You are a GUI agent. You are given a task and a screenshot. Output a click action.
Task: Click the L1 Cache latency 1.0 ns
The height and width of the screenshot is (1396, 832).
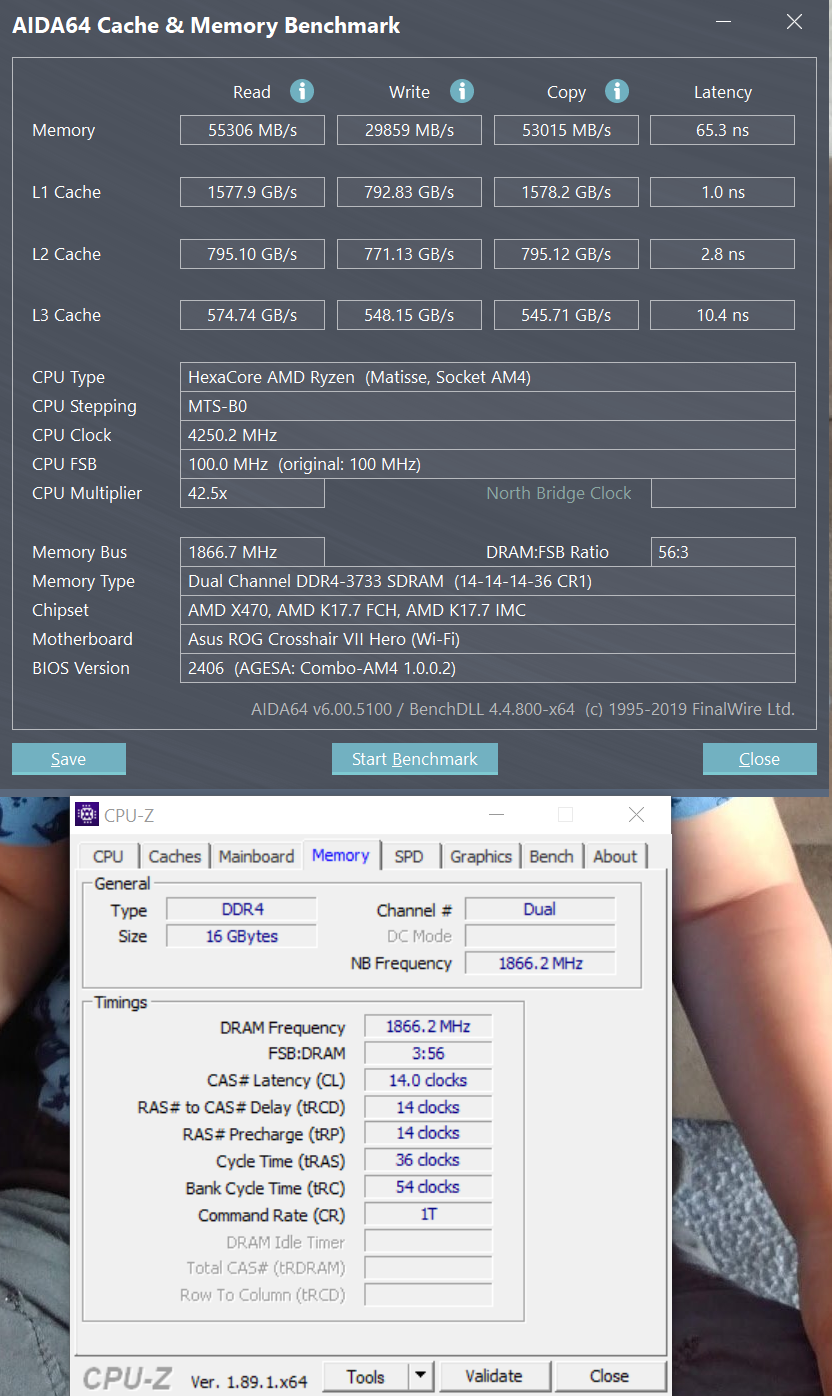[x=722, y=192]
